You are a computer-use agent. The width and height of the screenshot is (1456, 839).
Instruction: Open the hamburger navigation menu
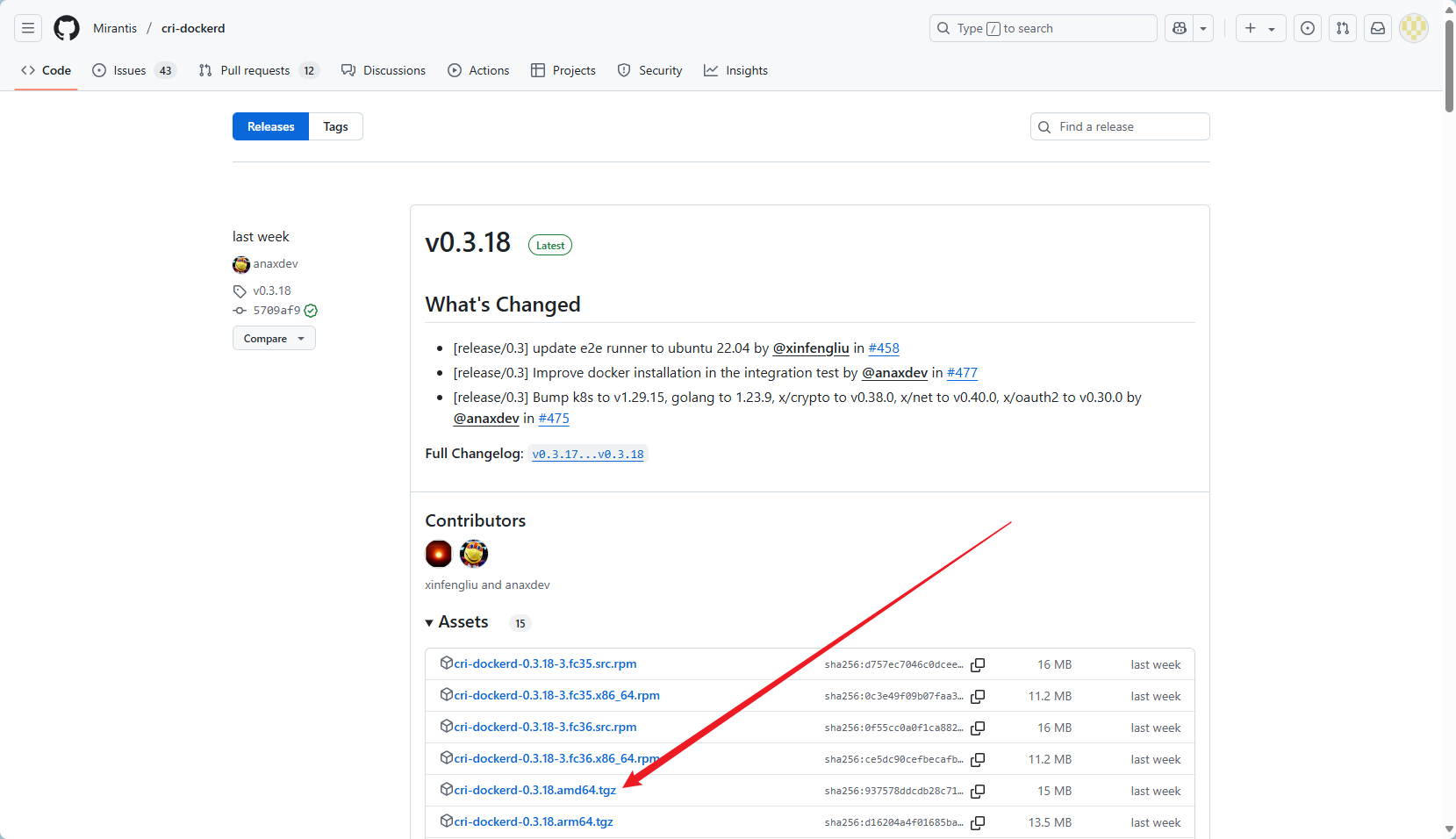[x=28, y=28]
